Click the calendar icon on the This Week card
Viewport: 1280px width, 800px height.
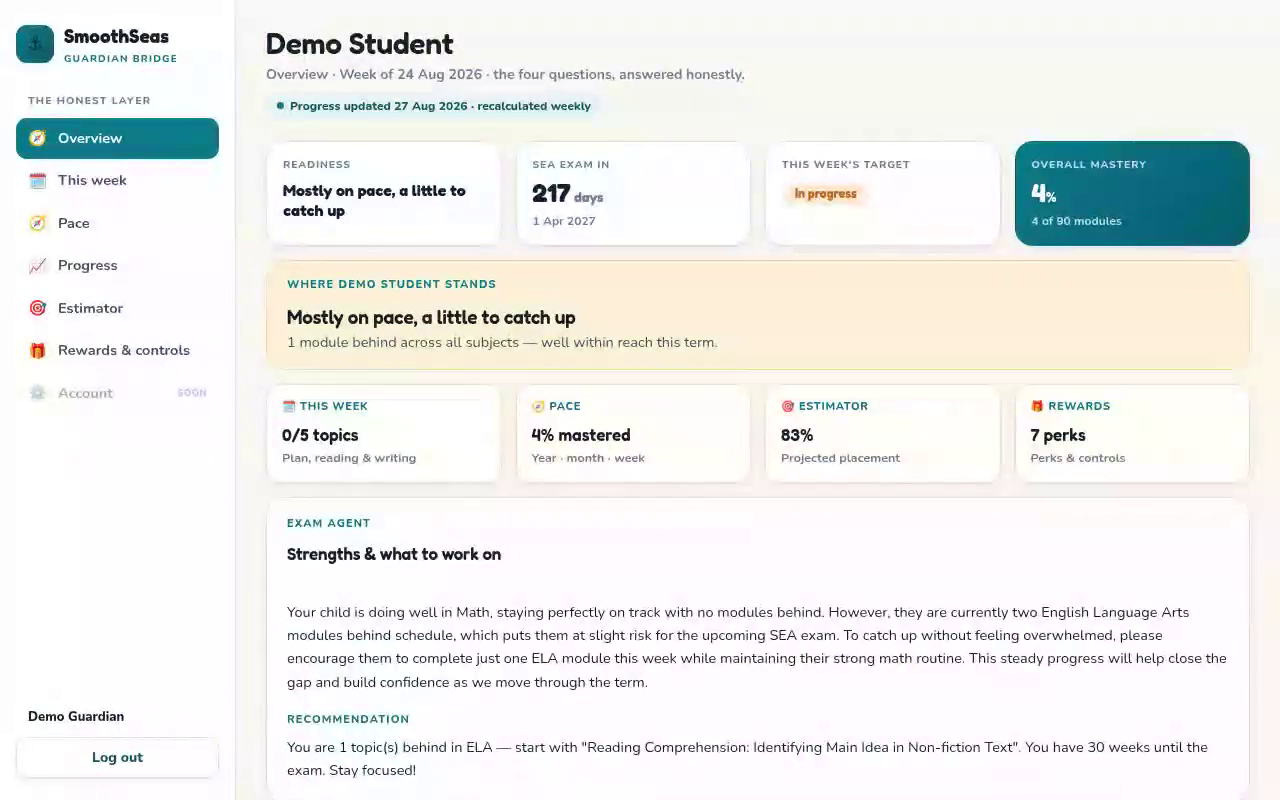[289, 406]
